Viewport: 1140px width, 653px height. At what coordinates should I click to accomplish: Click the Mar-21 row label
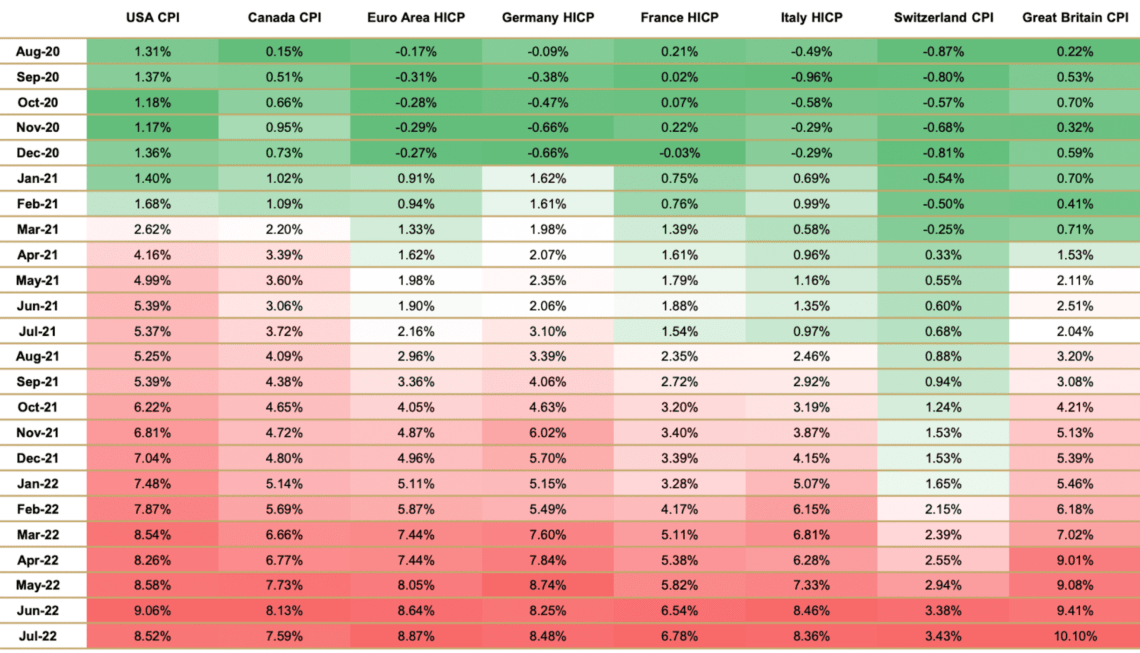coord(42,230)
